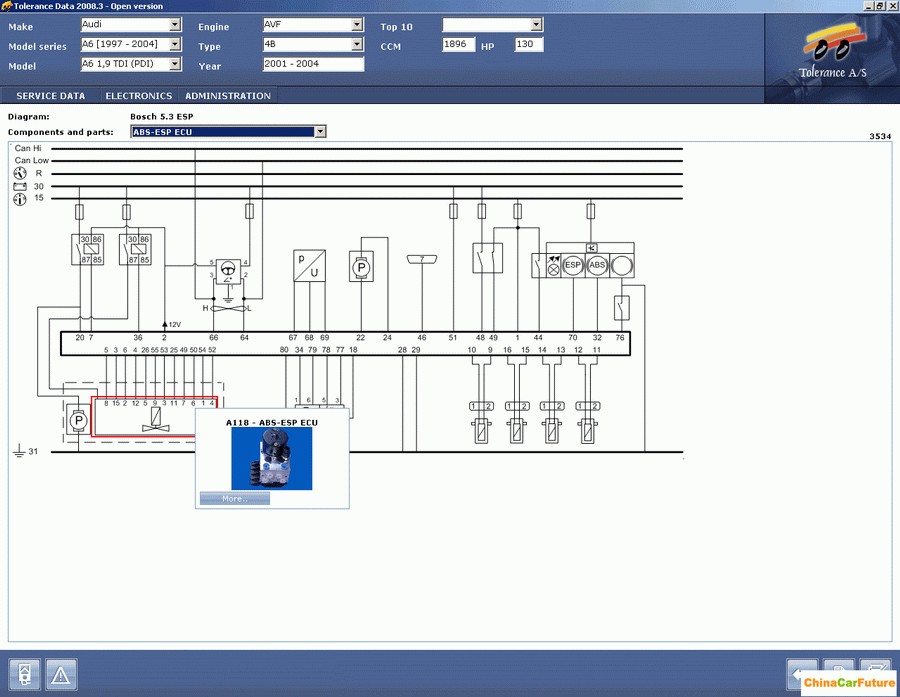
Task: Open the ADMINISTRATION tab
Action: click(x=228, y=96)
